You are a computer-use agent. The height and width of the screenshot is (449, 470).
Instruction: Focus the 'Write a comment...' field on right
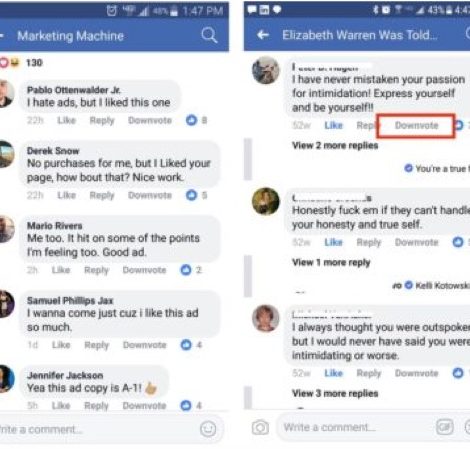[x=354, y=427]
